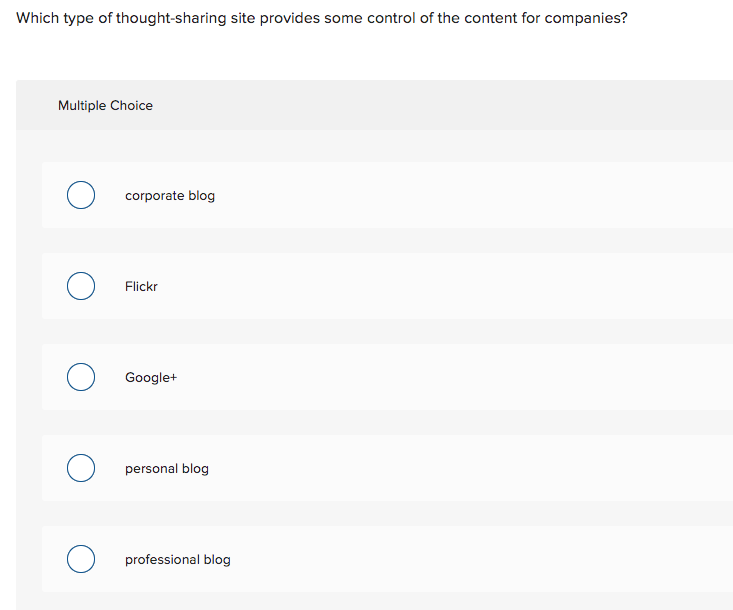
Task: Click the "professional blog" answer text
Action: click(x=178, y=560)
